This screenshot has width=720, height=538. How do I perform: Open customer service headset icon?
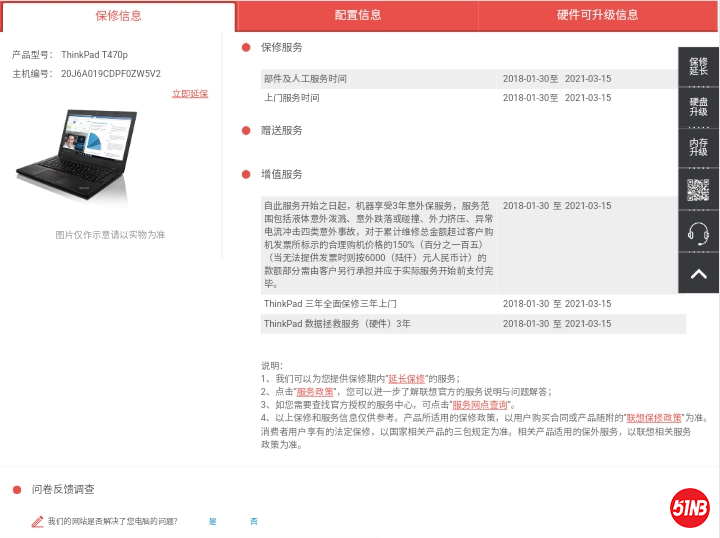698,232
